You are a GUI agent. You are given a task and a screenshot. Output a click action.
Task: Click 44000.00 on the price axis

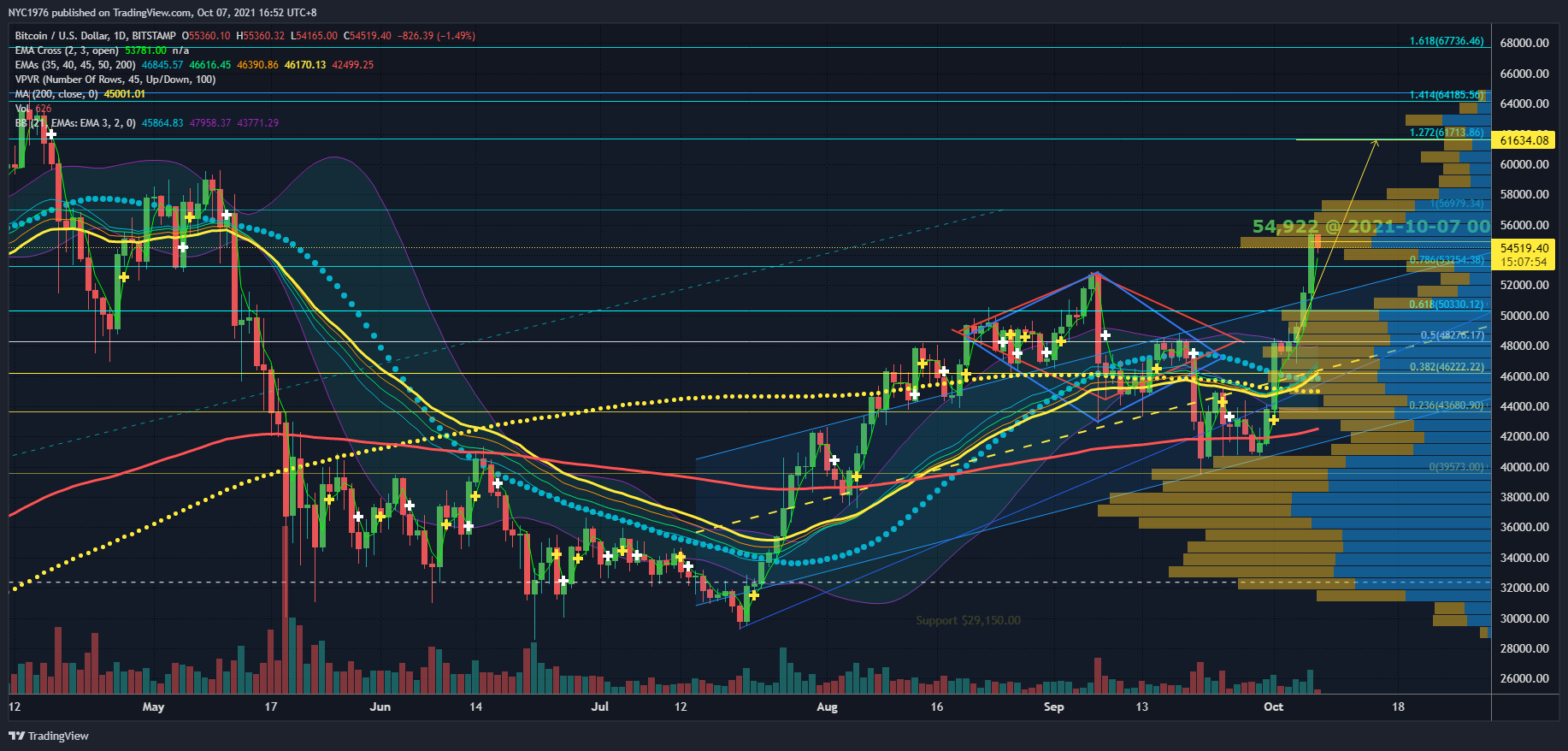coord(1524,406)
